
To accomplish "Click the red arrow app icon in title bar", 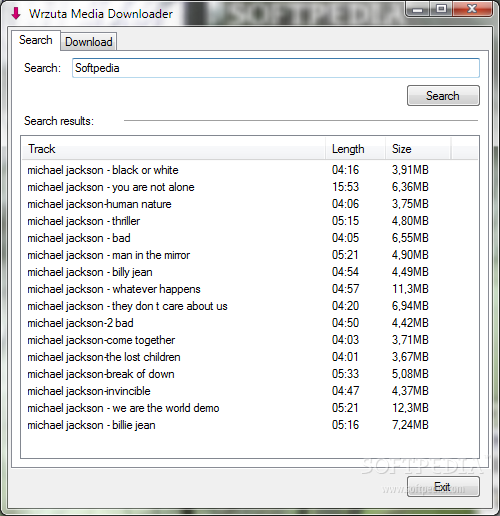I will [16, 13].
